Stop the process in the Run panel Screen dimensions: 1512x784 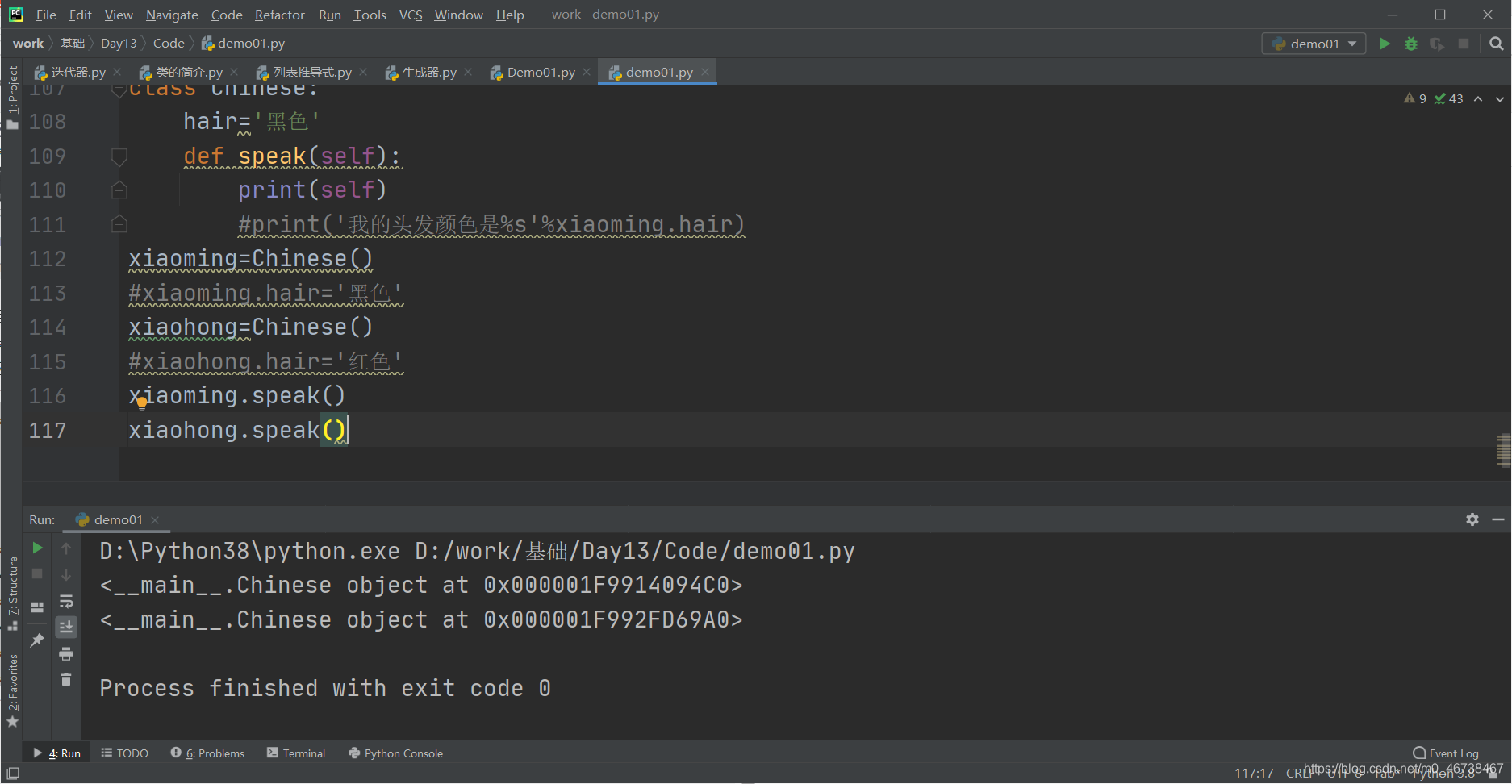37,573
